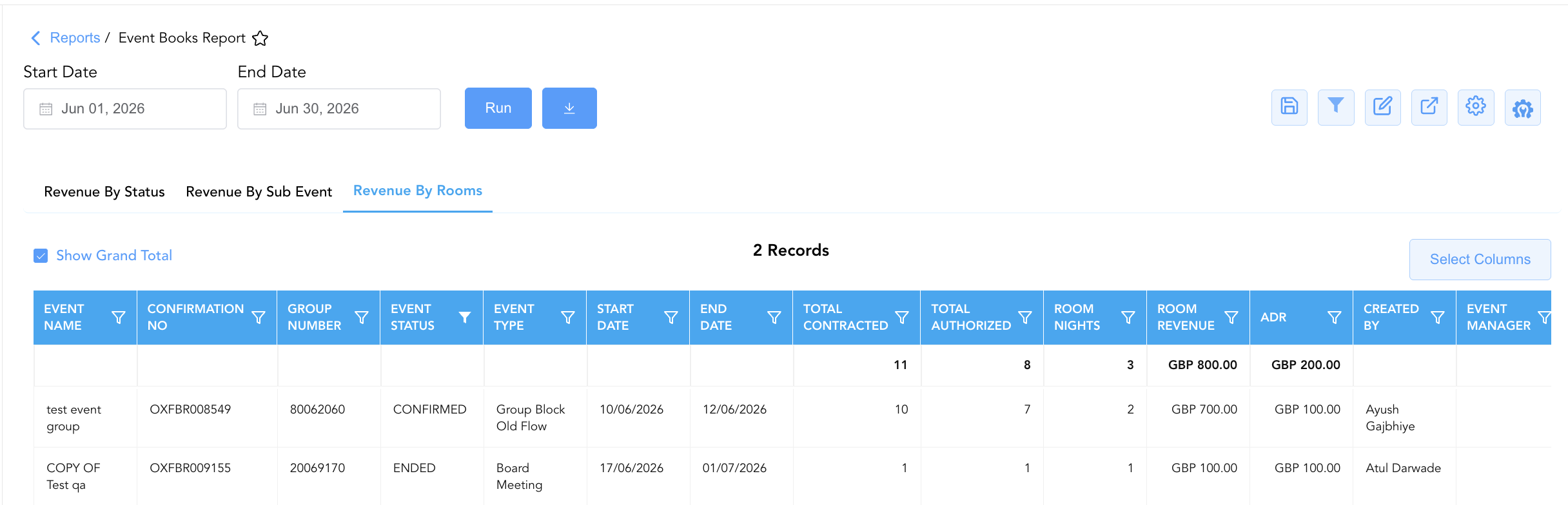Click confirmation number OXFBR009155
The height and width of the screenshot is (505, 1568).
click(190, 468)
